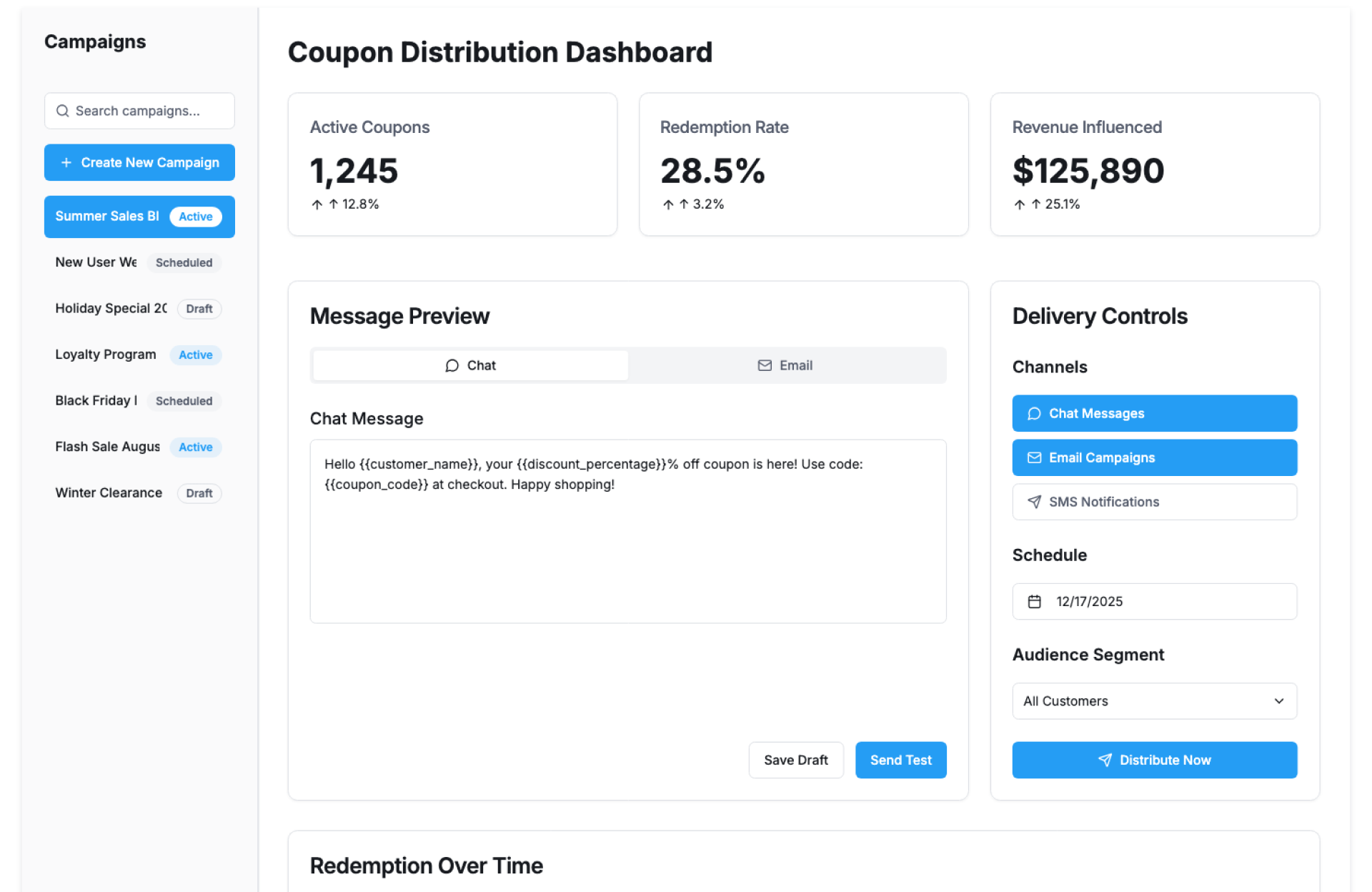Disable the Email Campaigns channel

coord(1154,458)
